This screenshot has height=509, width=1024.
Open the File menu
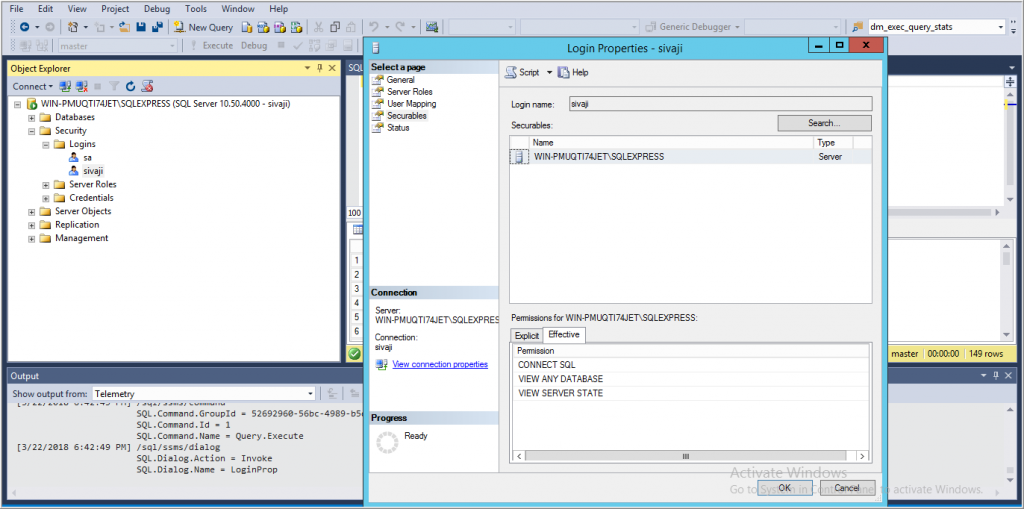[16, 9]
